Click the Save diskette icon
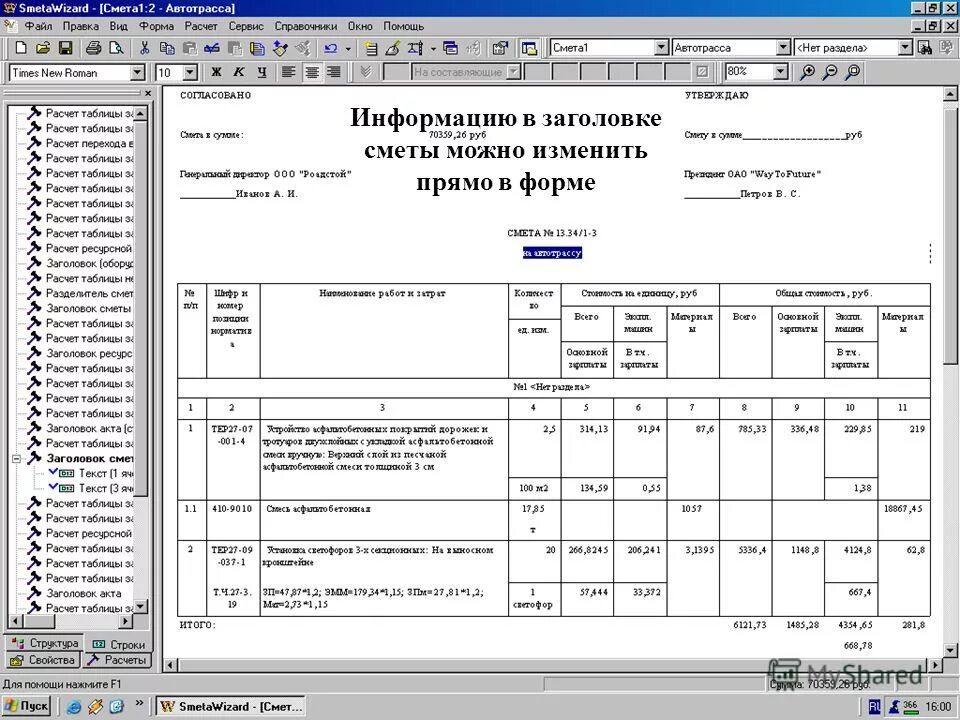Screen dimensions: 960x720 (x=66, y=47)
